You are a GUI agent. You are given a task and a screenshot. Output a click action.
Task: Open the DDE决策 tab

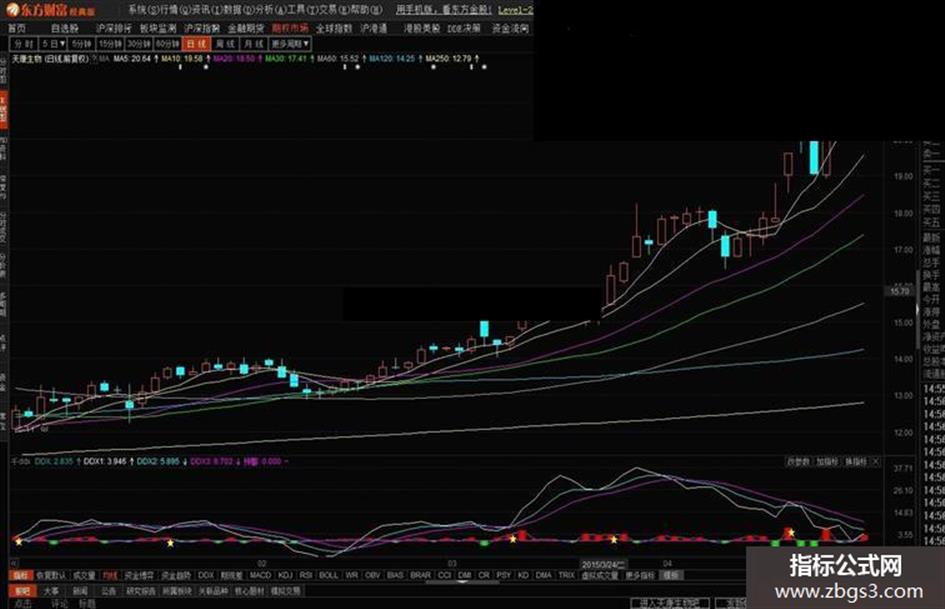[x=464, y=28]
